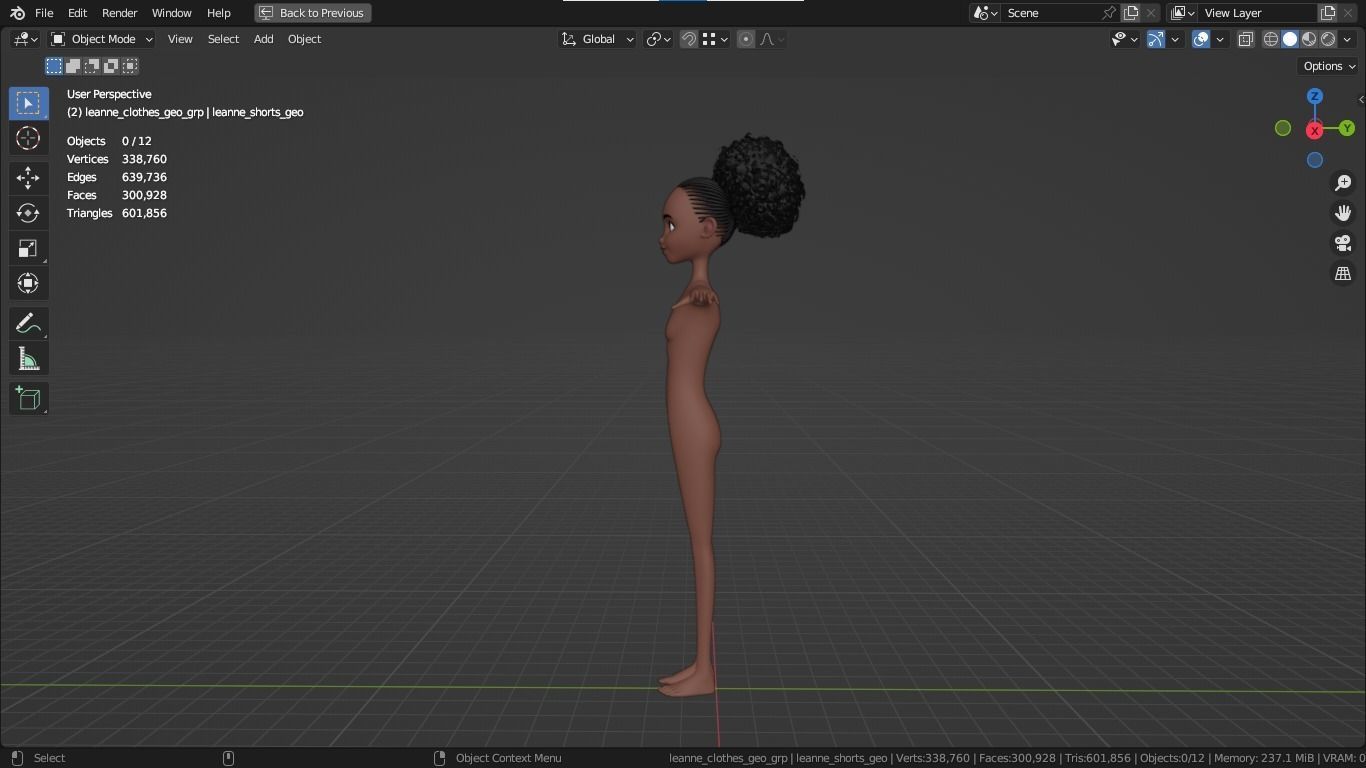
Task: Toggle viewport gizmos display
Action: [1156, 39]
